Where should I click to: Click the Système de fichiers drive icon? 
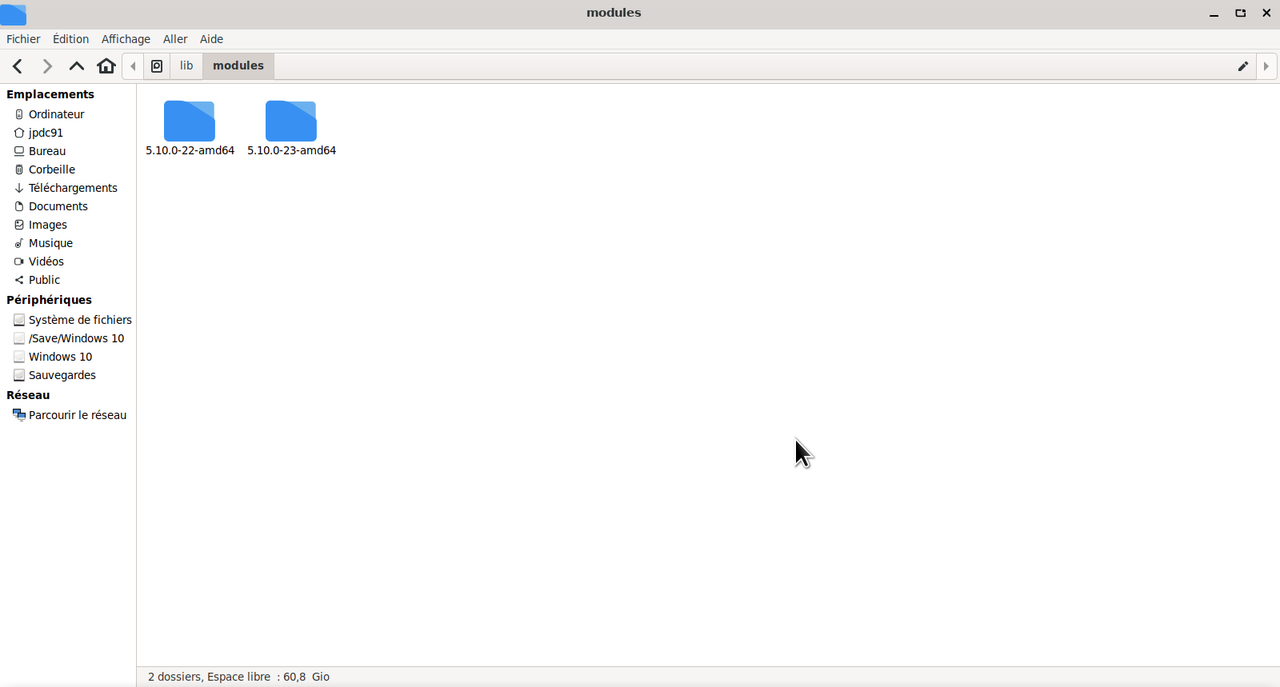[x=19, y=320]
